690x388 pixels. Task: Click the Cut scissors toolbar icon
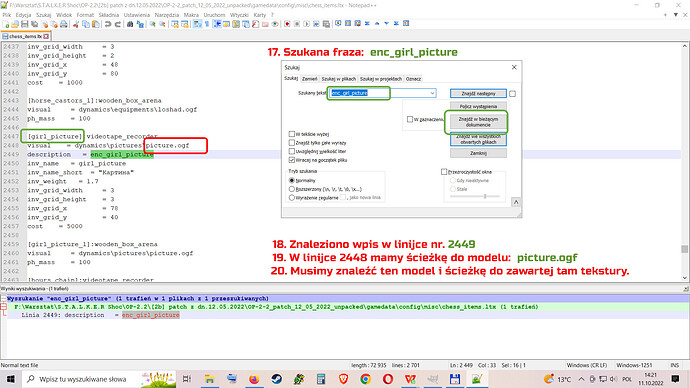pyautogui.click(x=76, y=24)
